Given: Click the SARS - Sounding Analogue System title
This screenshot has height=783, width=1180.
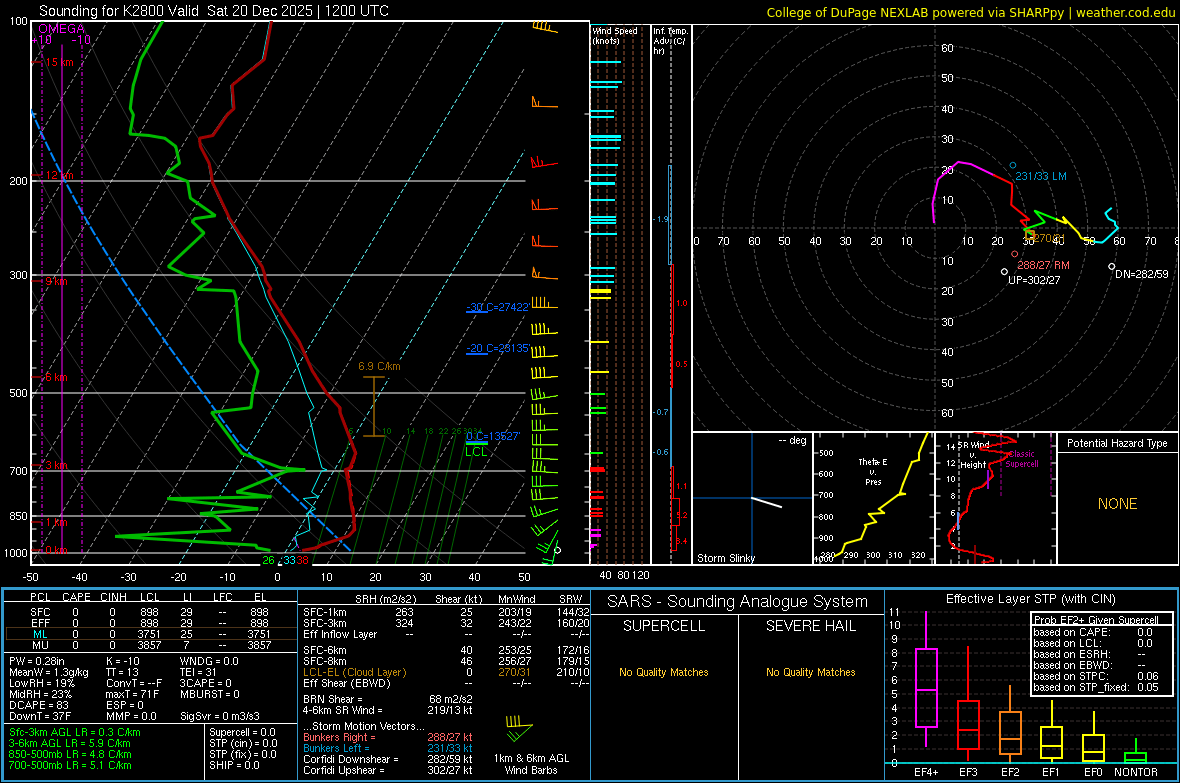Looking at the screenshot, I should click(x=738, y=602).
